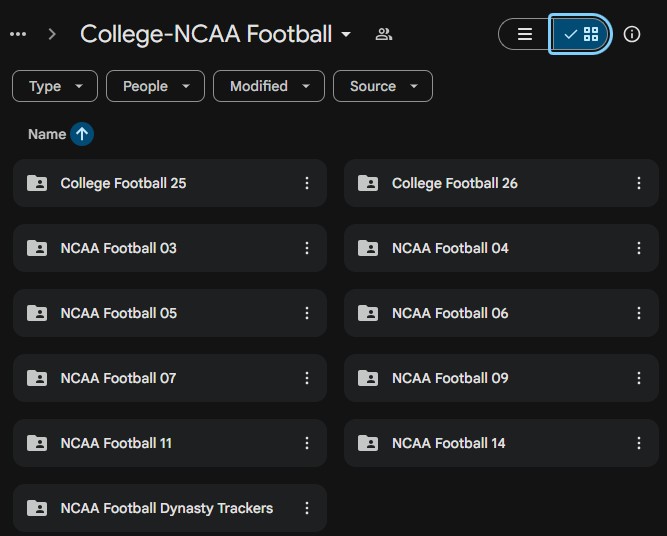Screen dimensions: 667x536
Task: Switch to list layout view
Action: click(x=524, y=34)
